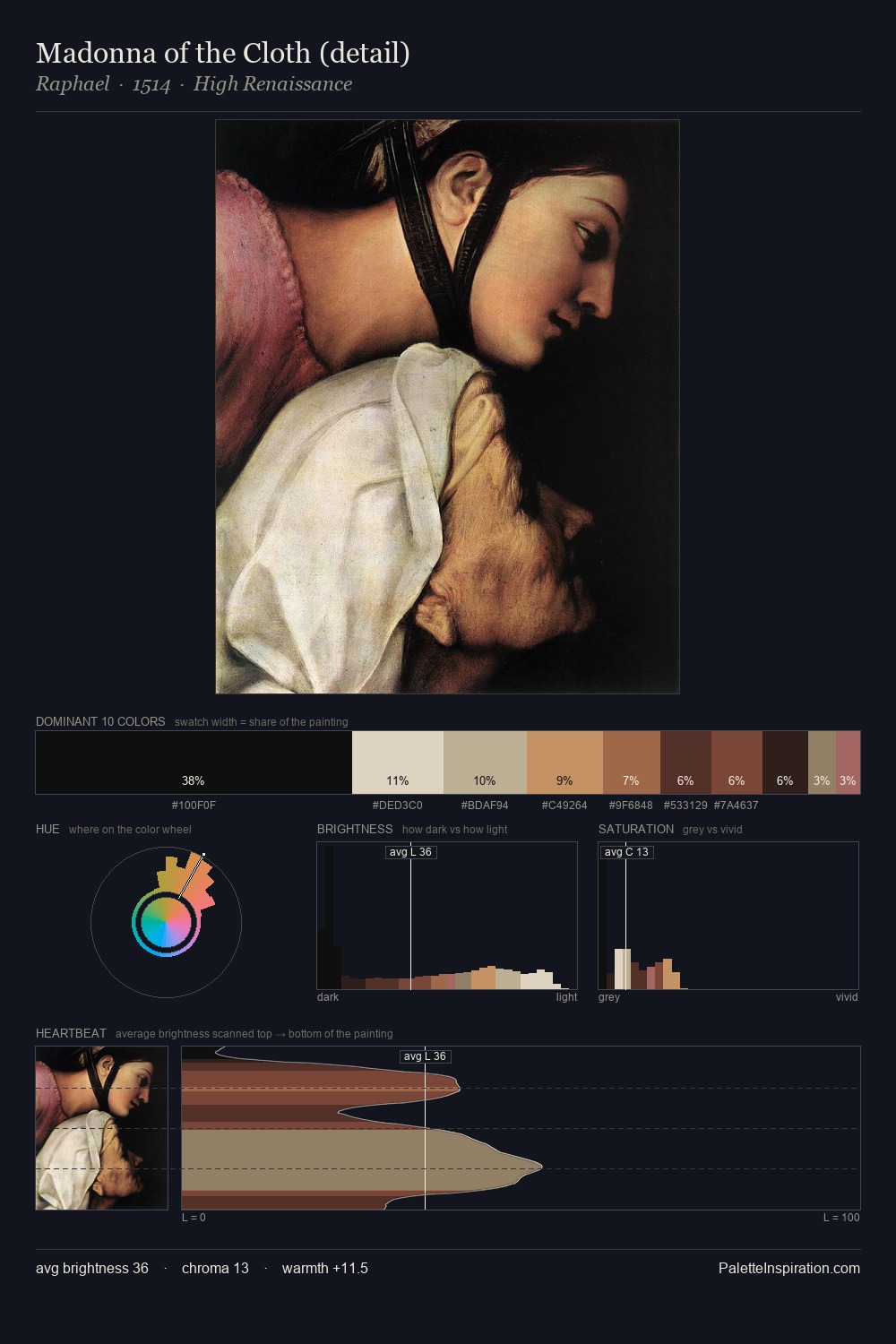Screen dimensions: 896x1344
Task: Click the 'SATURATION' section label
Action: tap(636, 829)
